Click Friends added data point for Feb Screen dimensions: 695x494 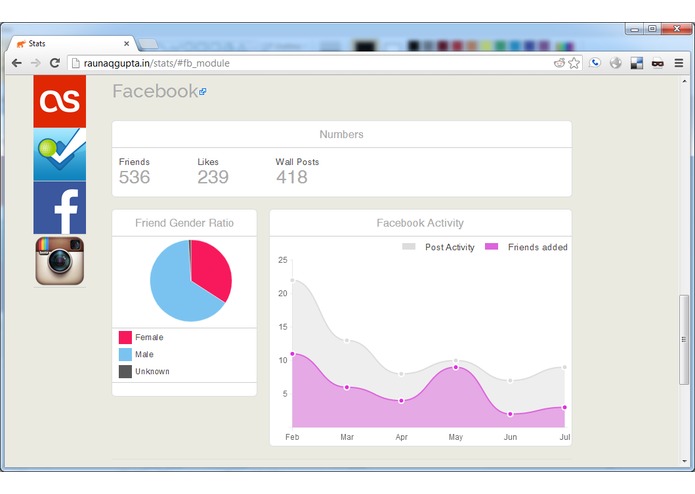coord(293,354)
